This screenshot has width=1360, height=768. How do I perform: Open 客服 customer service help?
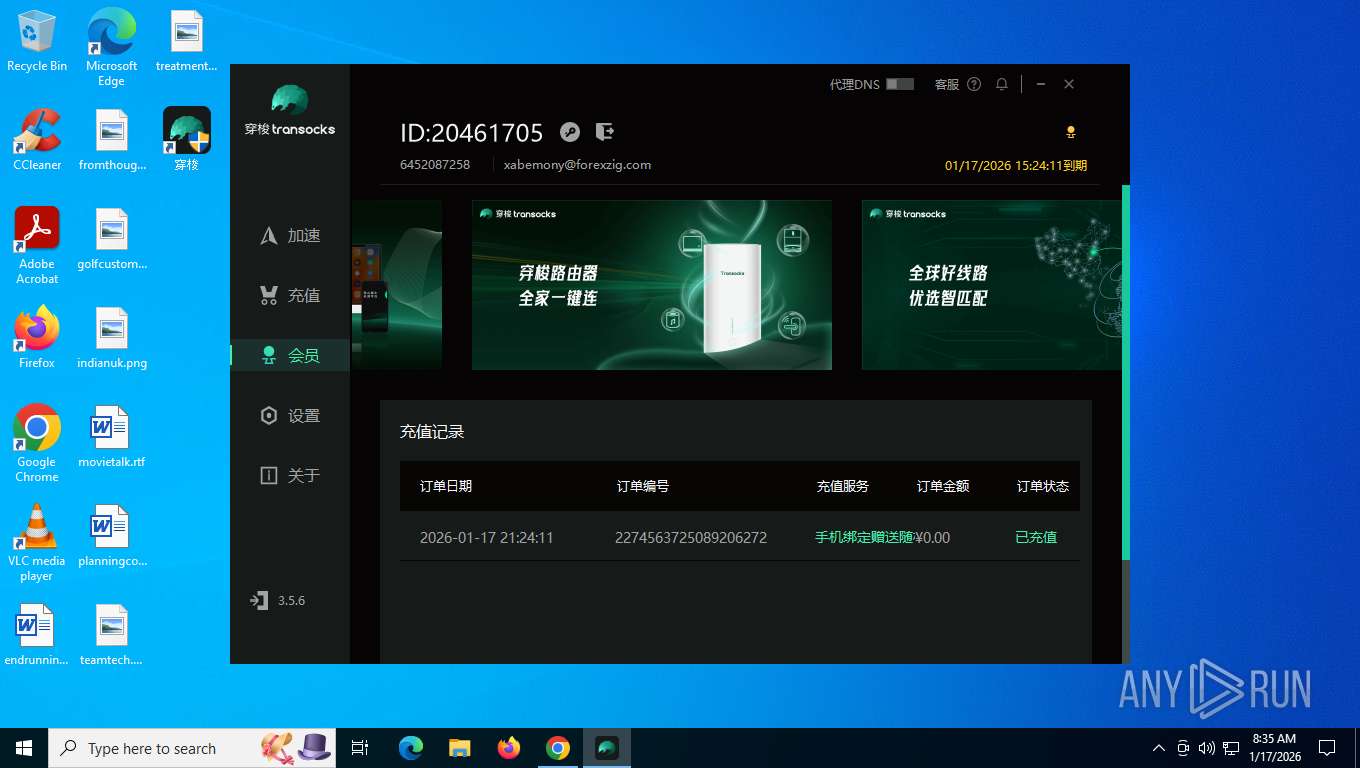958,84
